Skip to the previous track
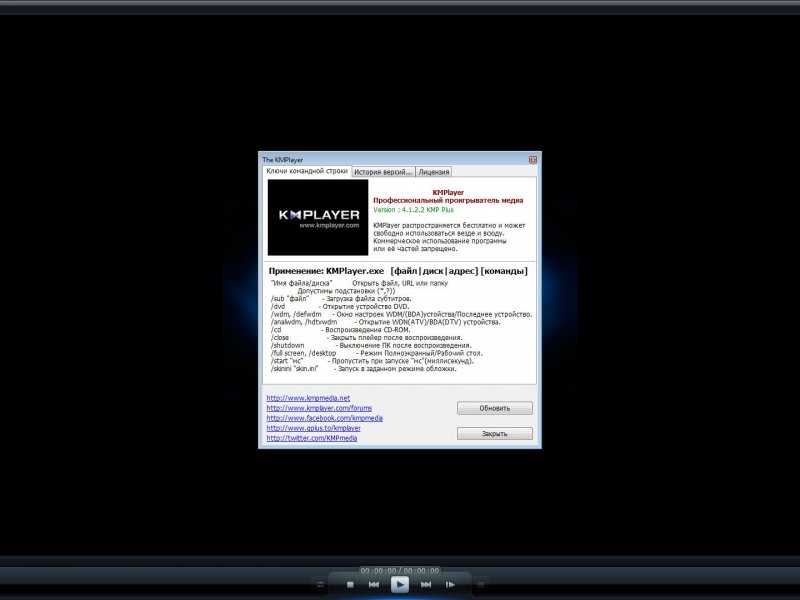This screenshot has height=600, width=800. pos(374,585)
